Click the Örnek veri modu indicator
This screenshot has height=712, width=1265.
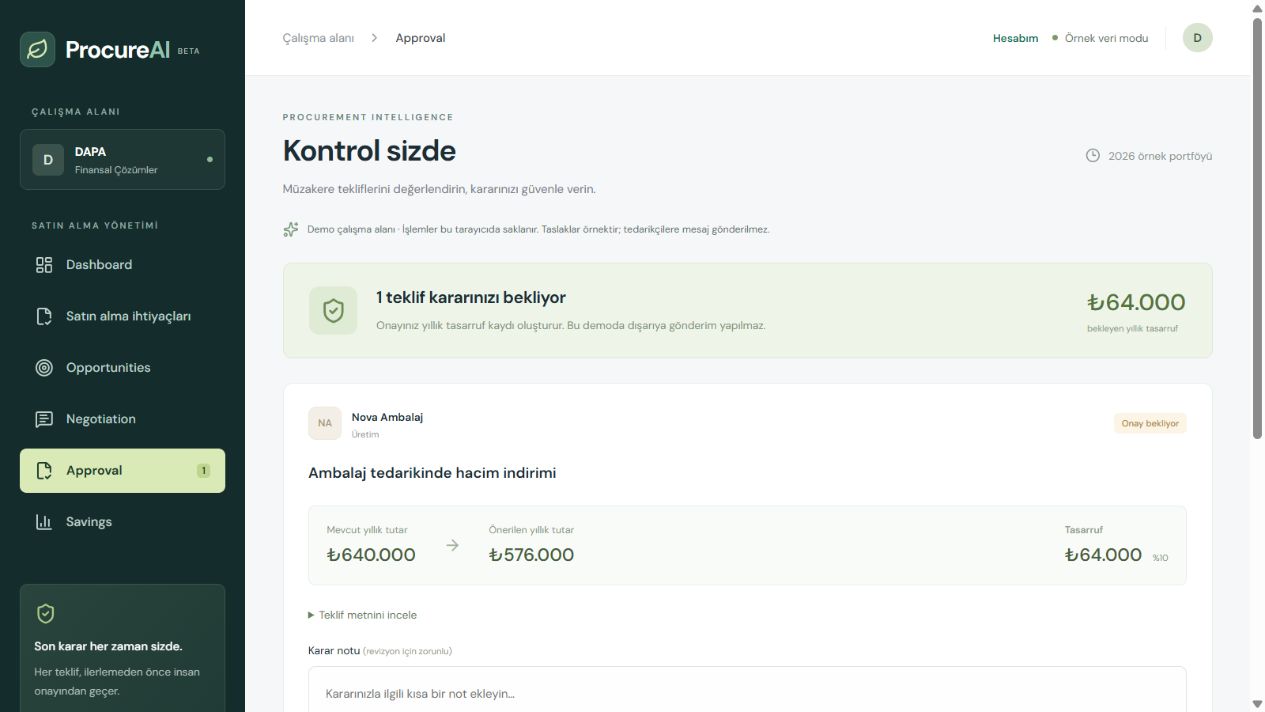1100,38
